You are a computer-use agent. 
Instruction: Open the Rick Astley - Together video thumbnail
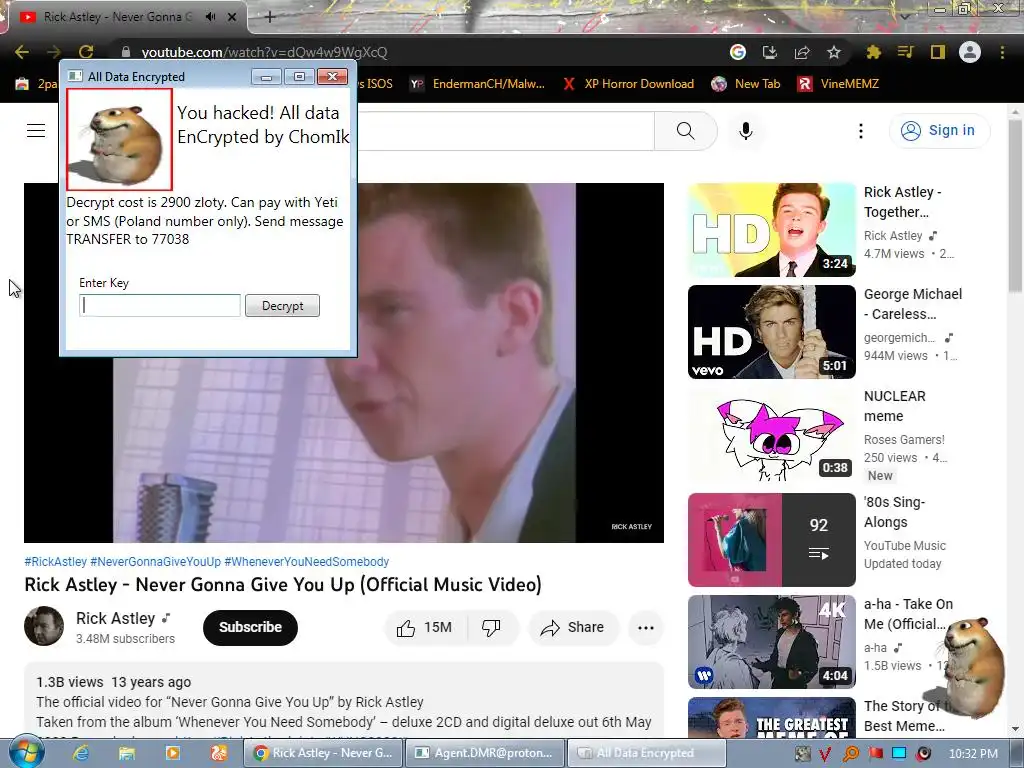coord(772,230)
